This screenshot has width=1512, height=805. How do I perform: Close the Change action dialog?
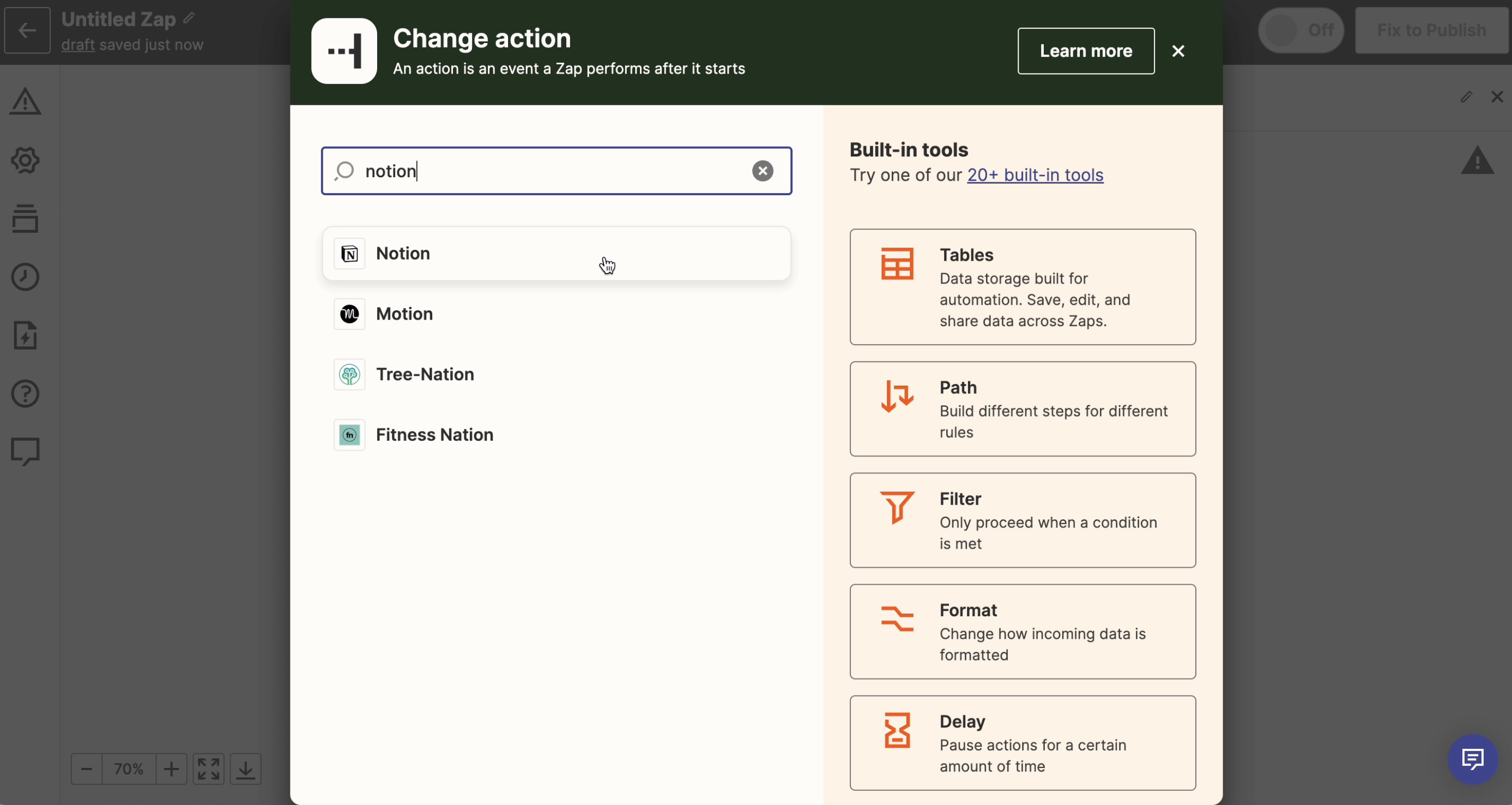coord(1177,51)
